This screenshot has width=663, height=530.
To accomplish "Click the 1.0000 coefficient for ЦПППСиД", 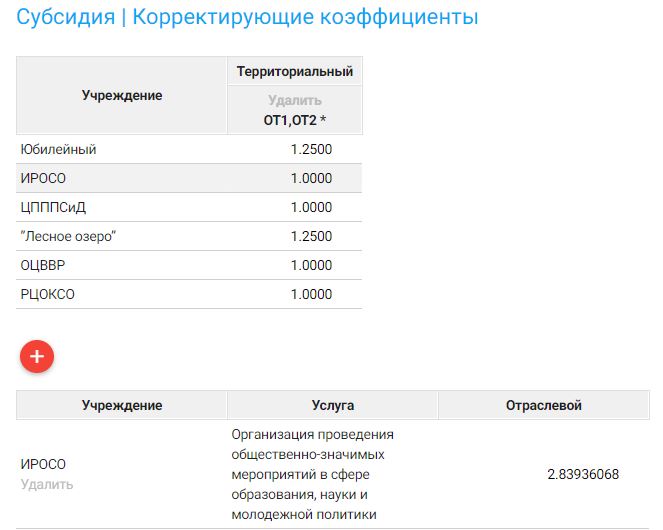I will coord(311,208).
